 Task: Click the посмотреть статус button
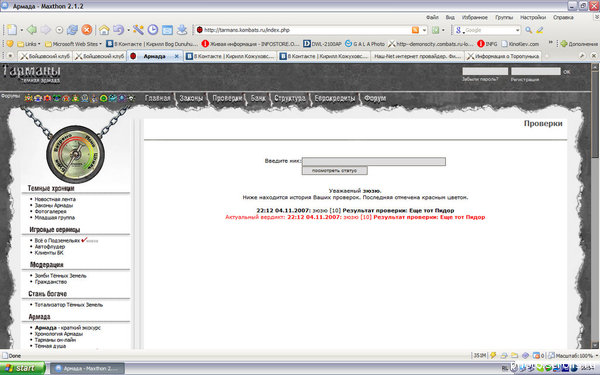pos(334,170)
